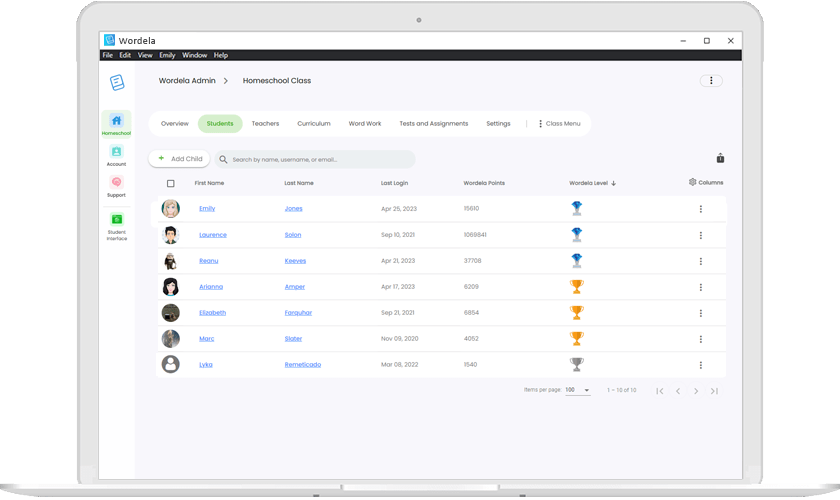
Task: Sort by Wordela Level column
Action: [x=592, y=183]
